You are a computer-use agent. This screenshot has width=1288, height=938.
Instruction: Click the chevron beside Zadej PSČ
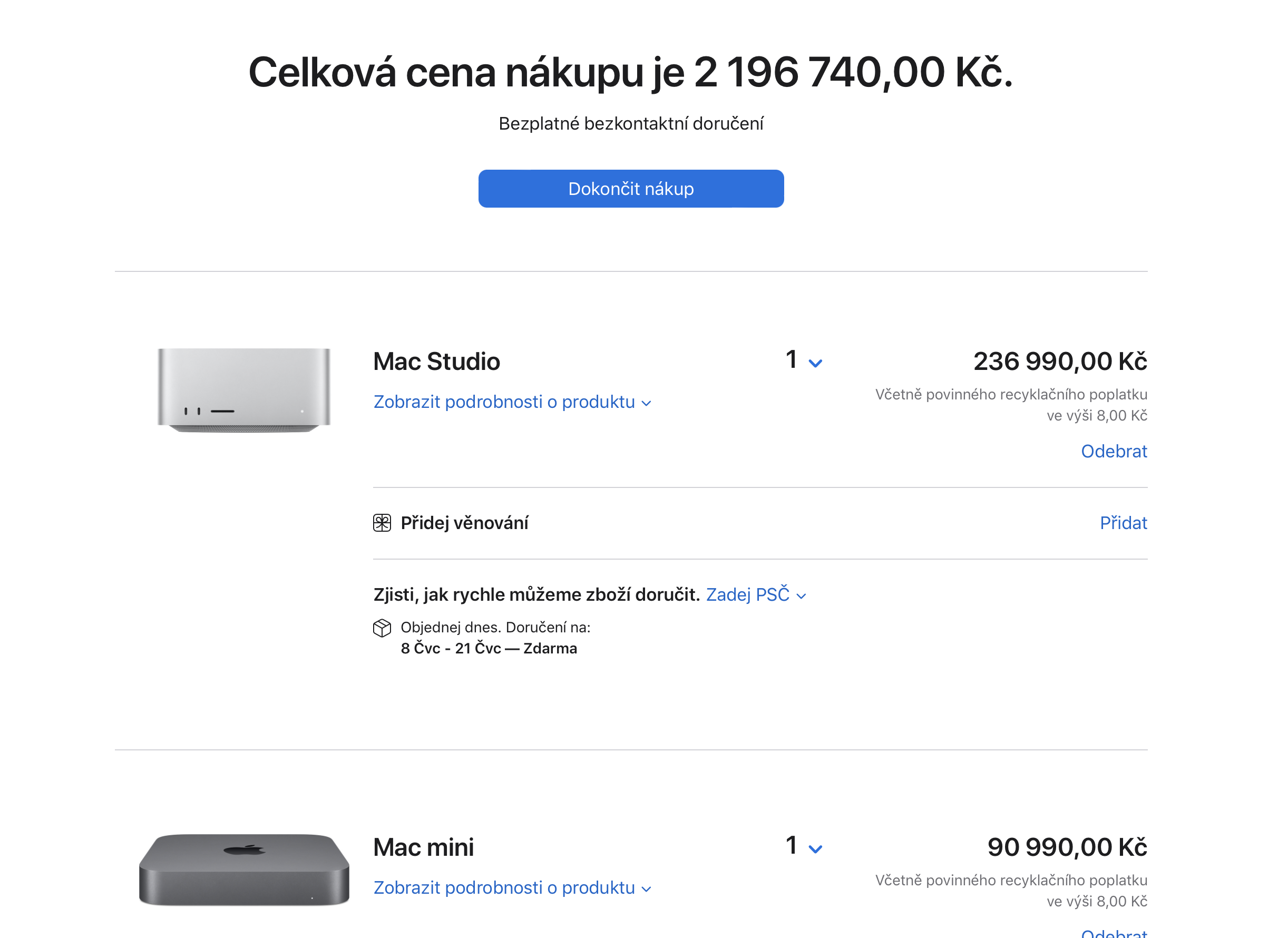(802, 596)
